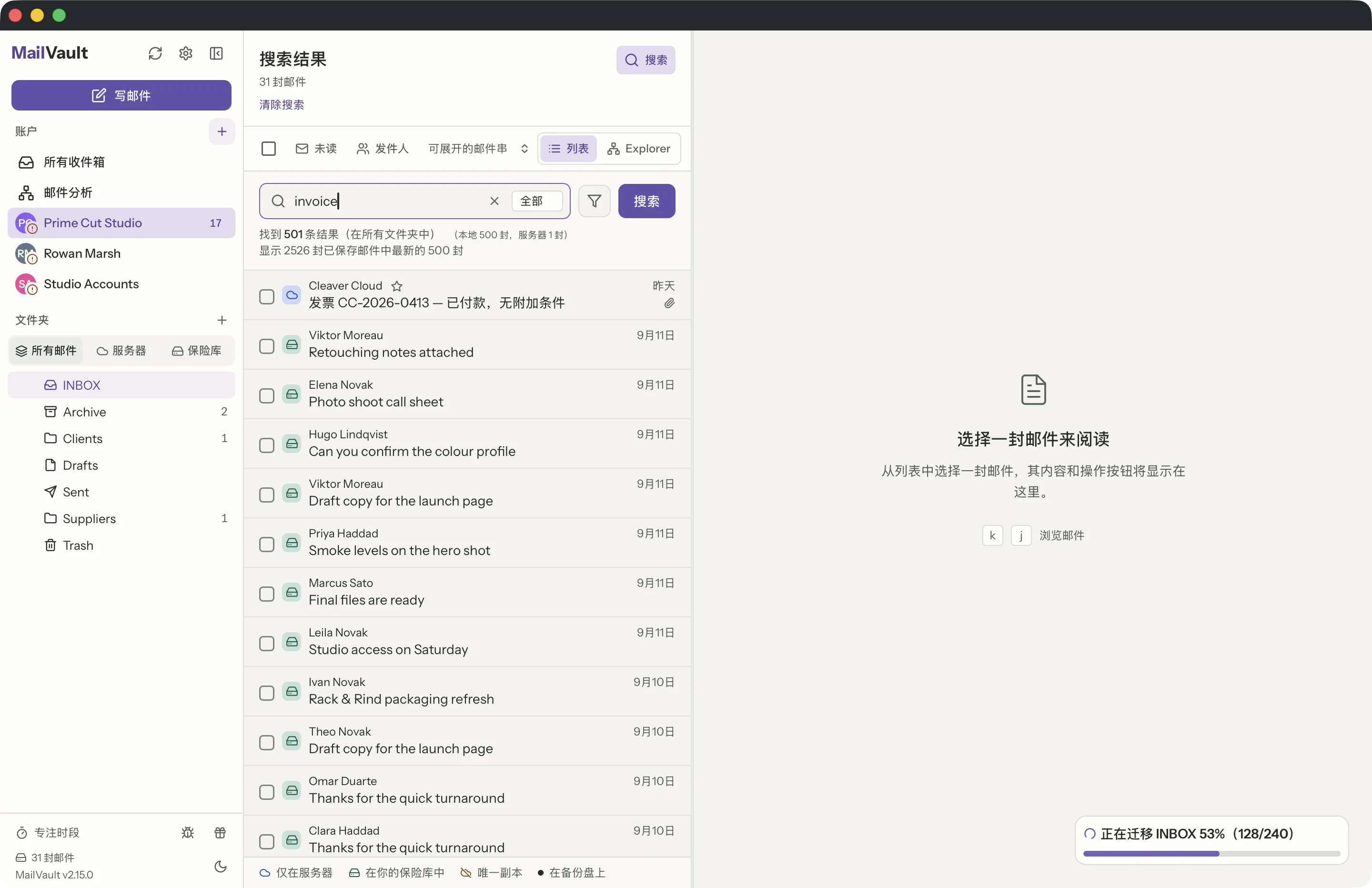Open the filter funnel icon

pyautogui.click(x=595, y=201)
